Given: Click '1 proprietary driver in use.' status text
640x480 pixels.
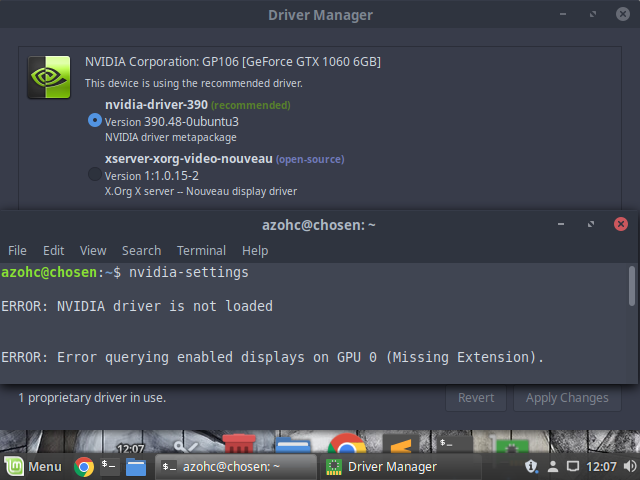Looking at the screenshot, I should (92, 398).
